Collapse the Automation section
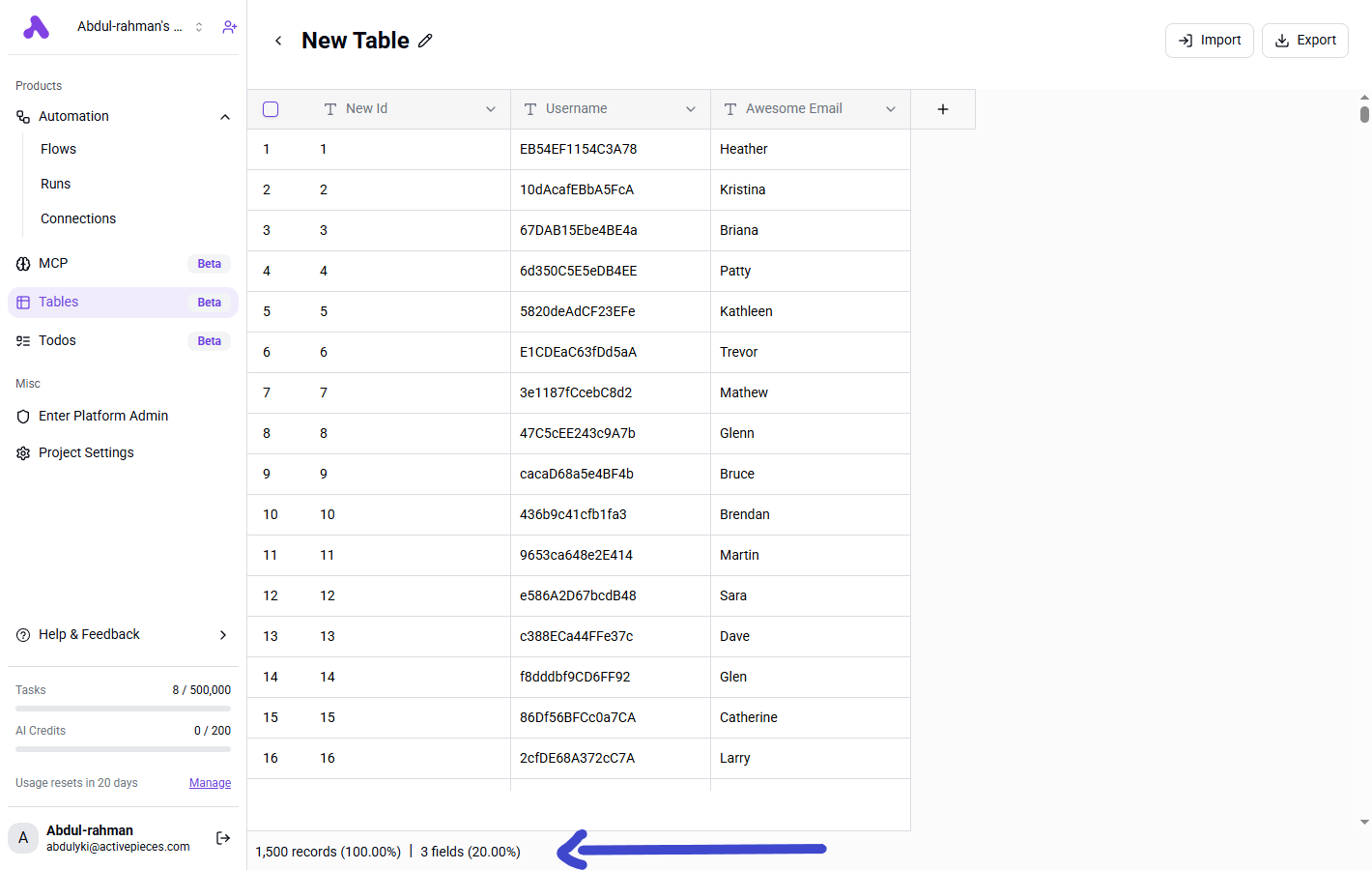 (x=225, y=117)
